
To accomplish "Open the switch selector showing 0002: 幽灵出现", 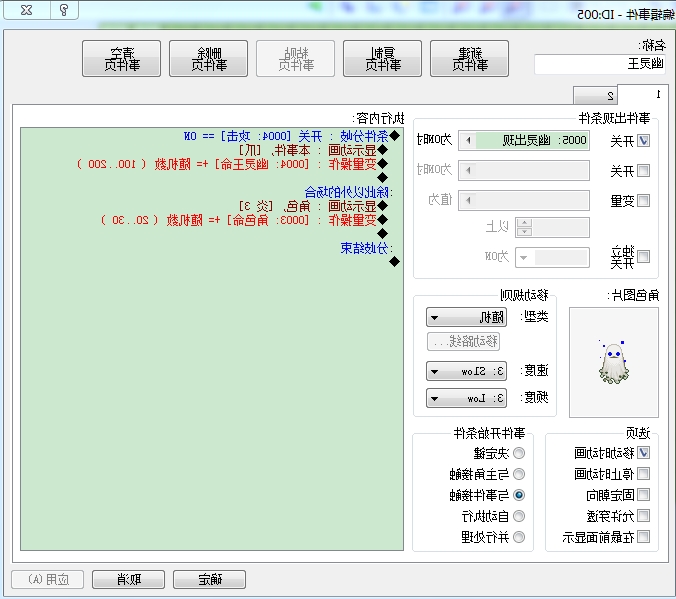I will coord(524,141).
